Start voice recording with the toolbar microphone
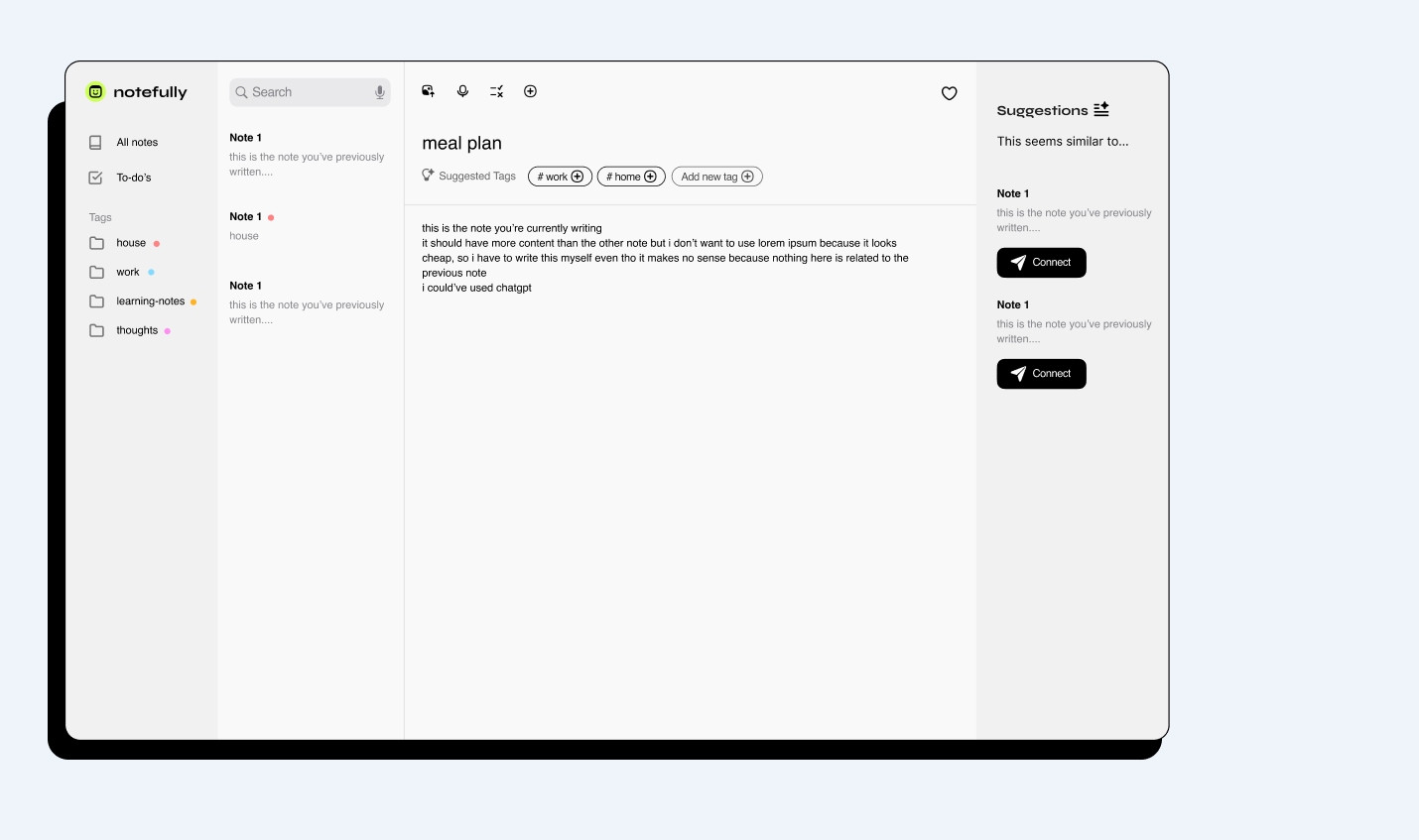This screenshot has width=1419, height=840. [x=462, y=91]
